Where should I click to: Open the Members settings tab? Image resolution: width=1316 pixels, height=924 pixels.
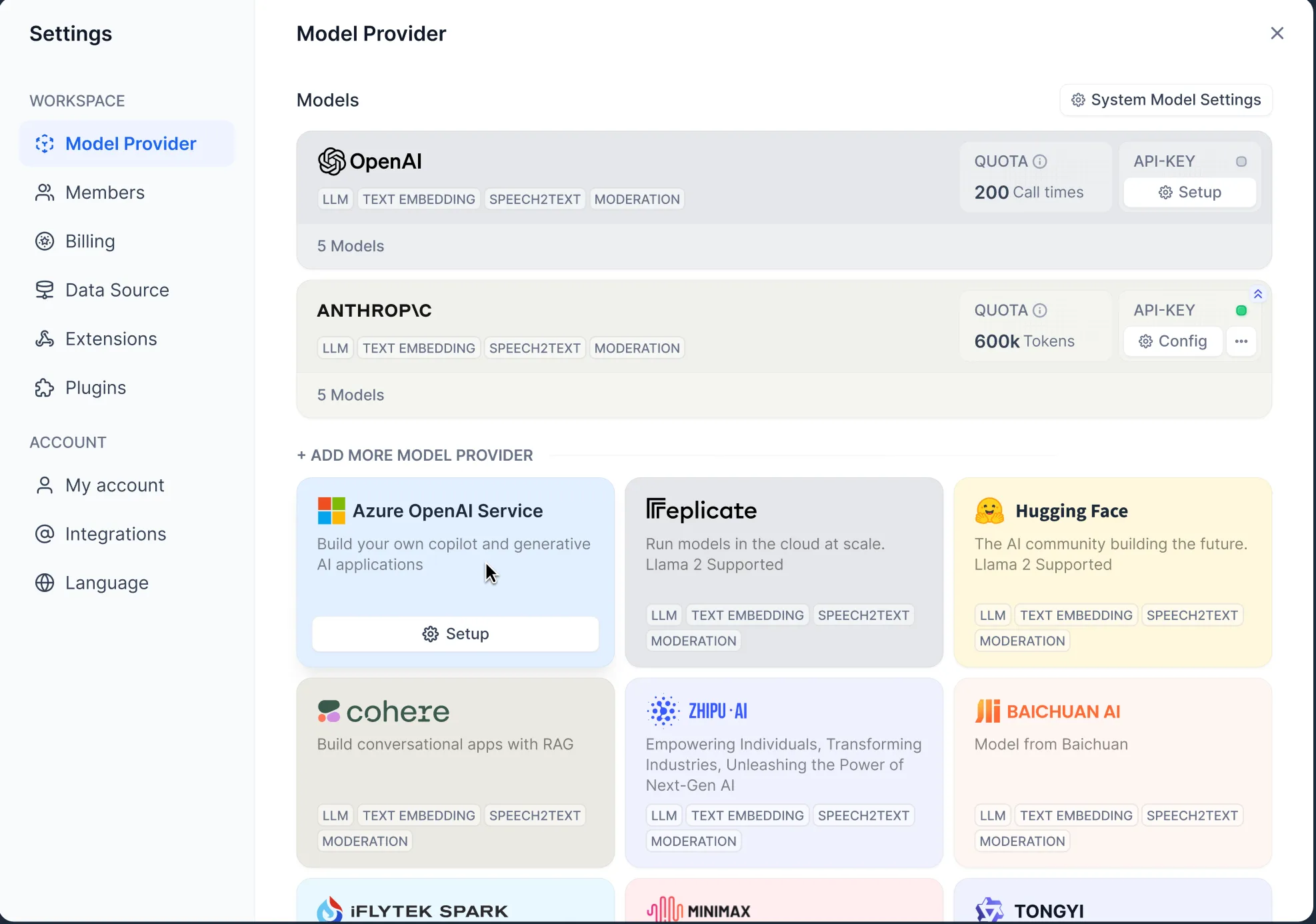pos(105,193)
